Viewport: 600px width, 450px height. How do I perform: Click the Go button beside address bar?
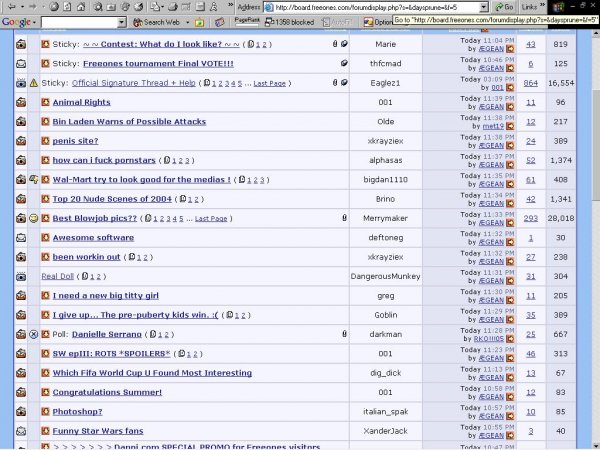pos(503,7)
